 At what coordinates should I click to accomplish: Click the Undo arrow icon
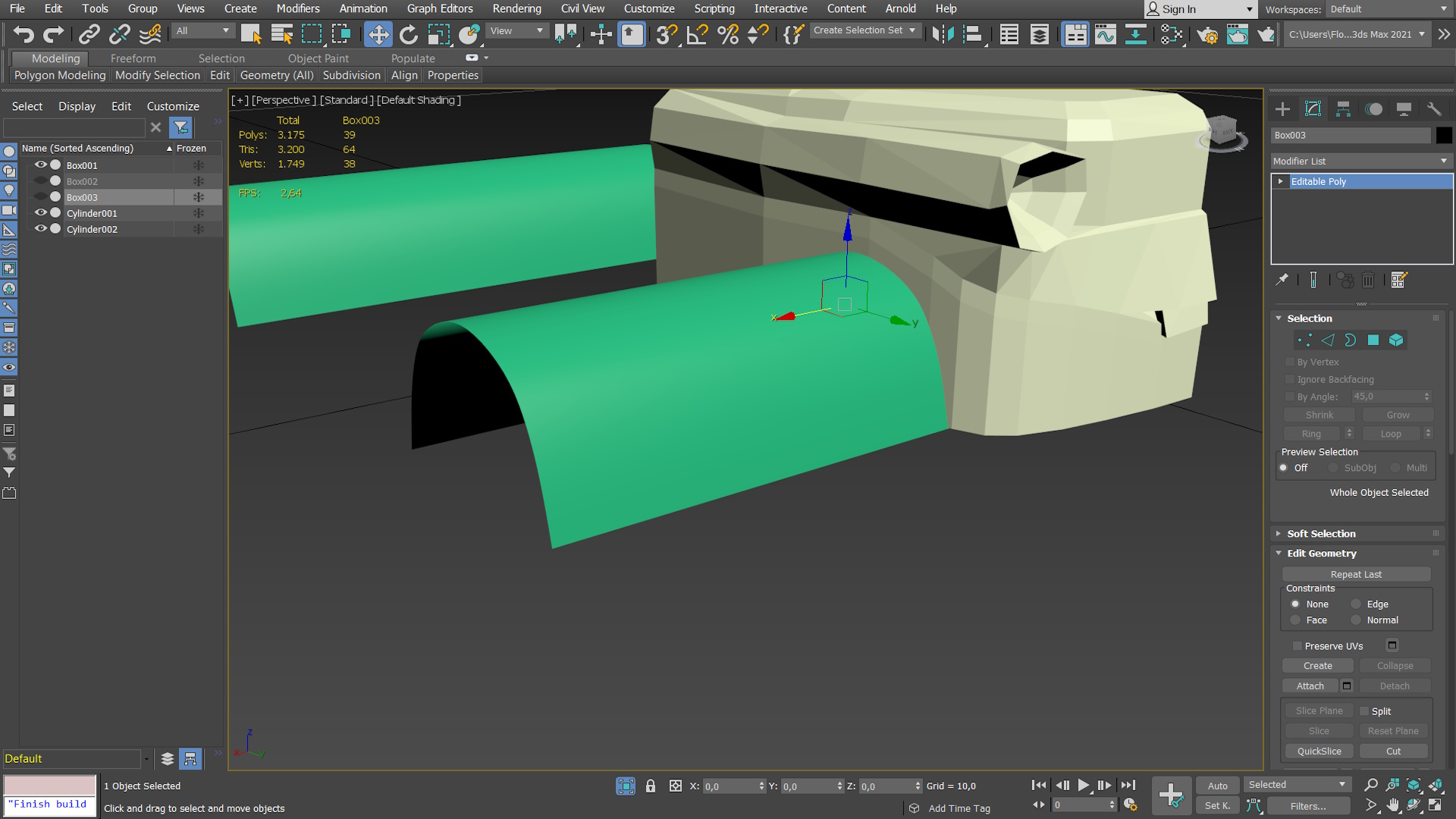pyautogui.click(x=24, y=34)
